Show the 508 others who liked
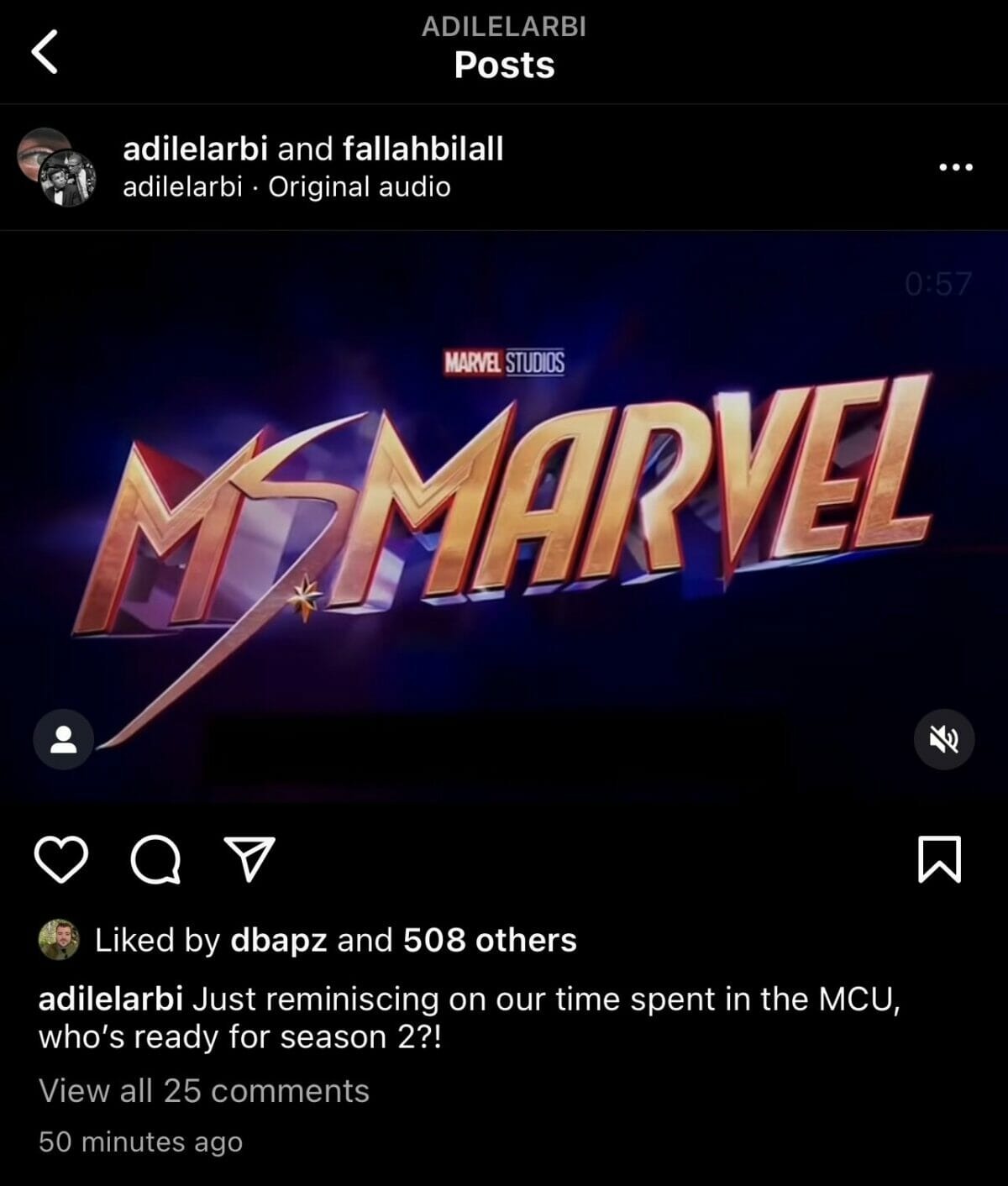This screenshot has height=1186, width=1008. coord(490,940)
